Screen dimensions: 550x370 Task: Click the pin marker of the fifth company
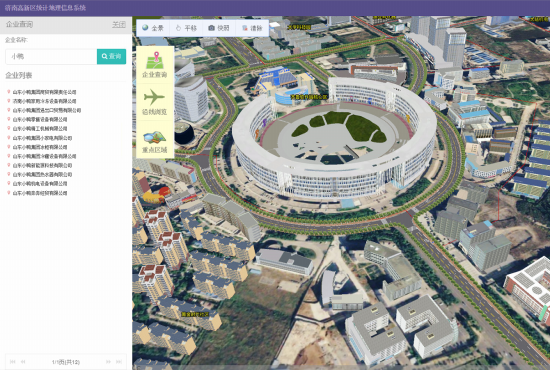(9, 128)
